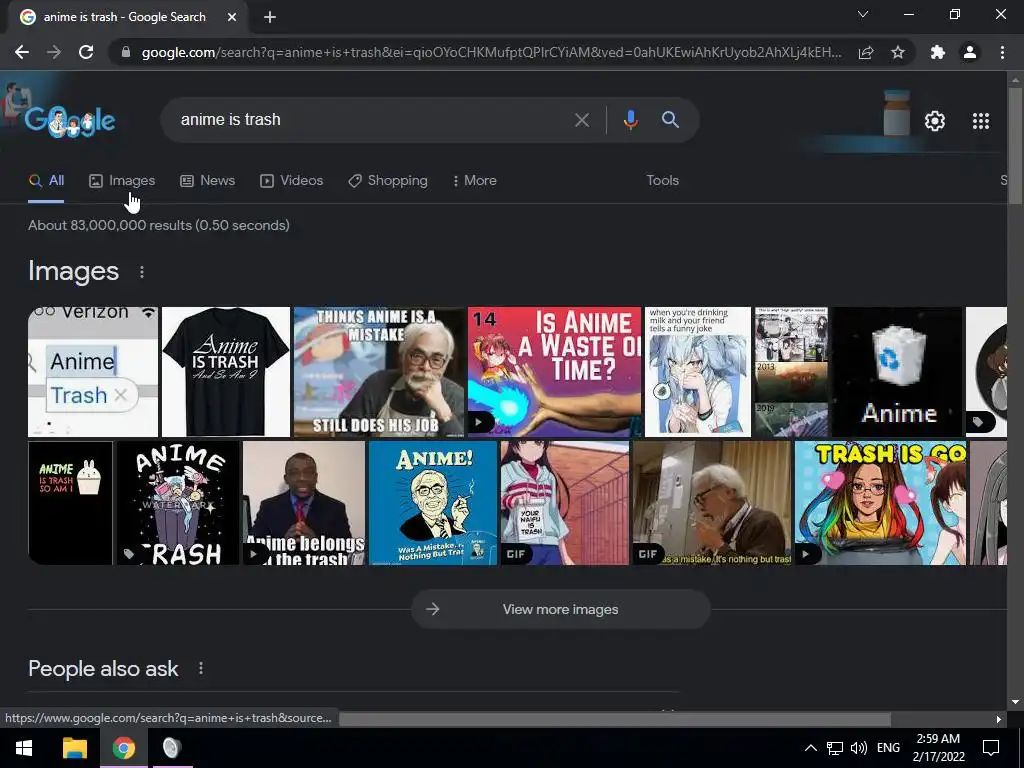Switch to the Videos results tab
Screen dimensions: 1024x768
coord(291,181)
